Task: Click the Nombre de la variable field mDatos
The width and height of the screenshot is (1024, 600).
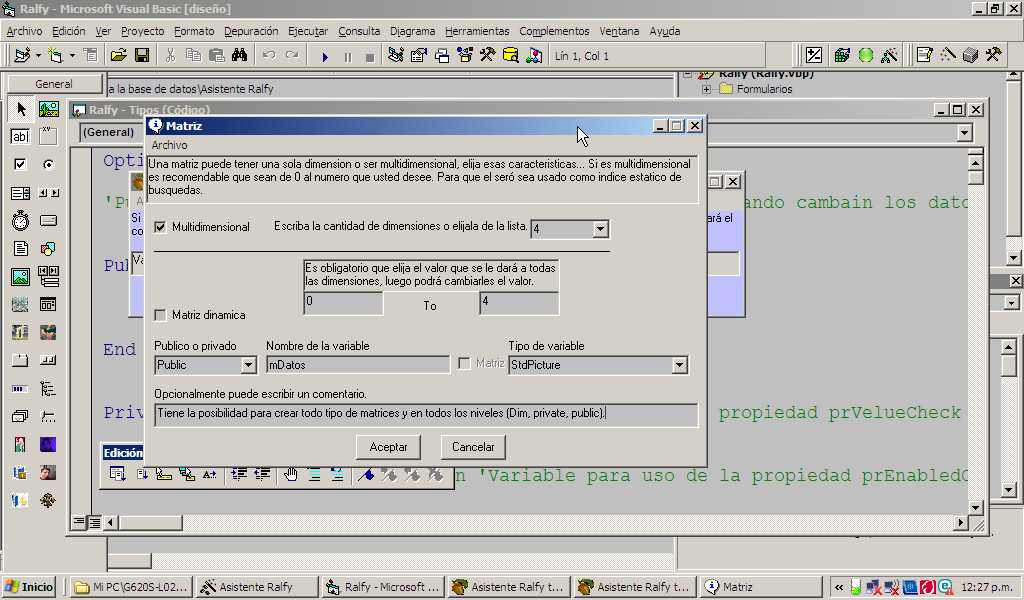Action: (x=358, y=365)
